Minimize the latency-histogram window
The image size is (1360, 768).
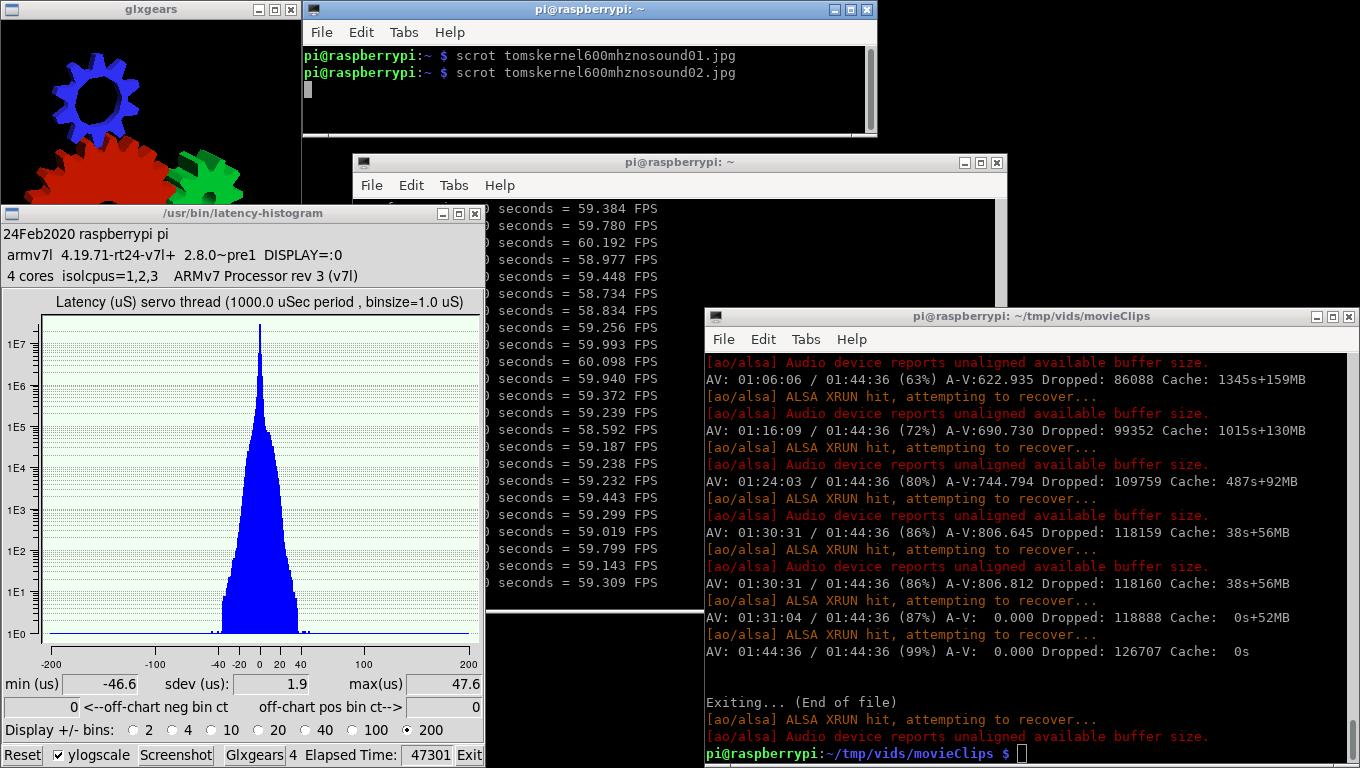(x=442, y=214)
